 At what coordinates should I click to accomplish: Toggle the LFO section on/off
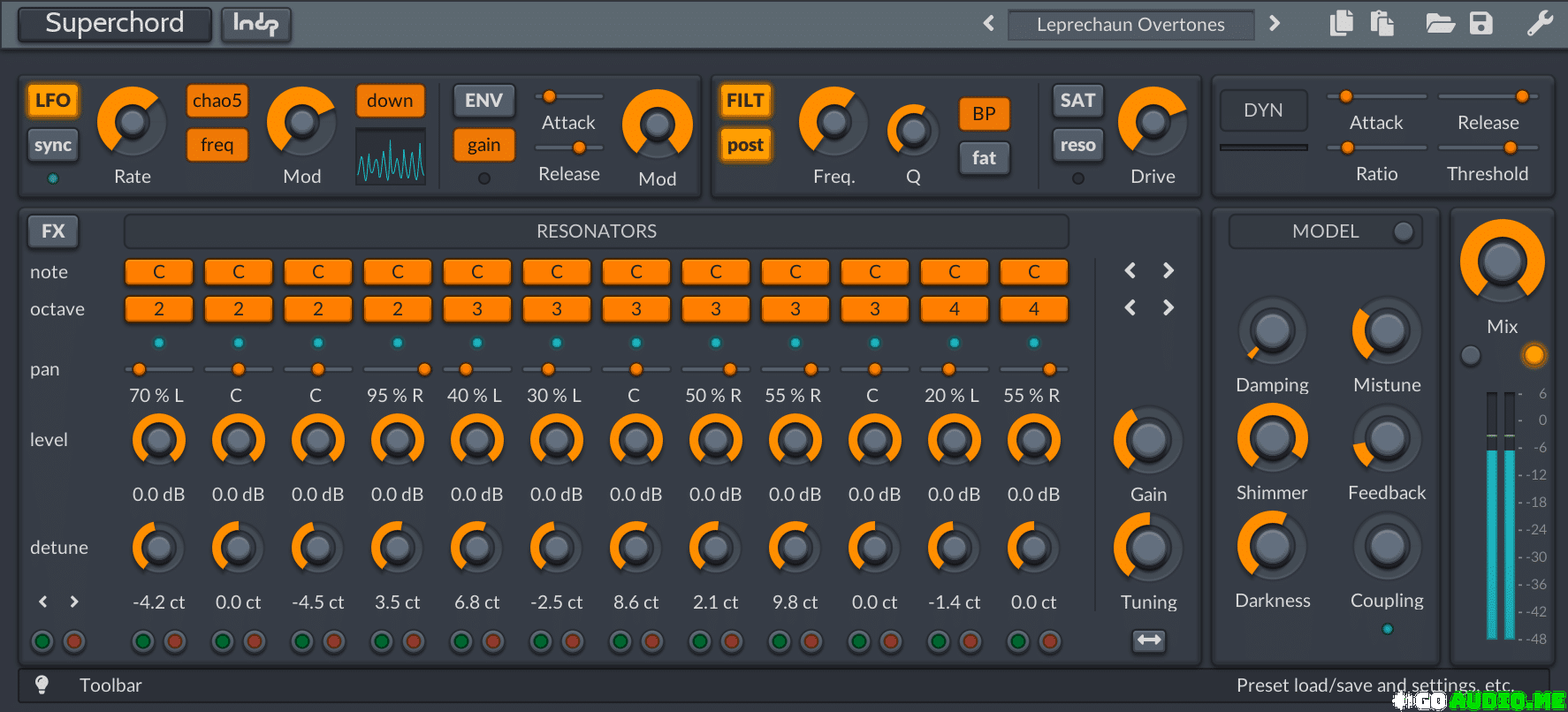(53, 101)
